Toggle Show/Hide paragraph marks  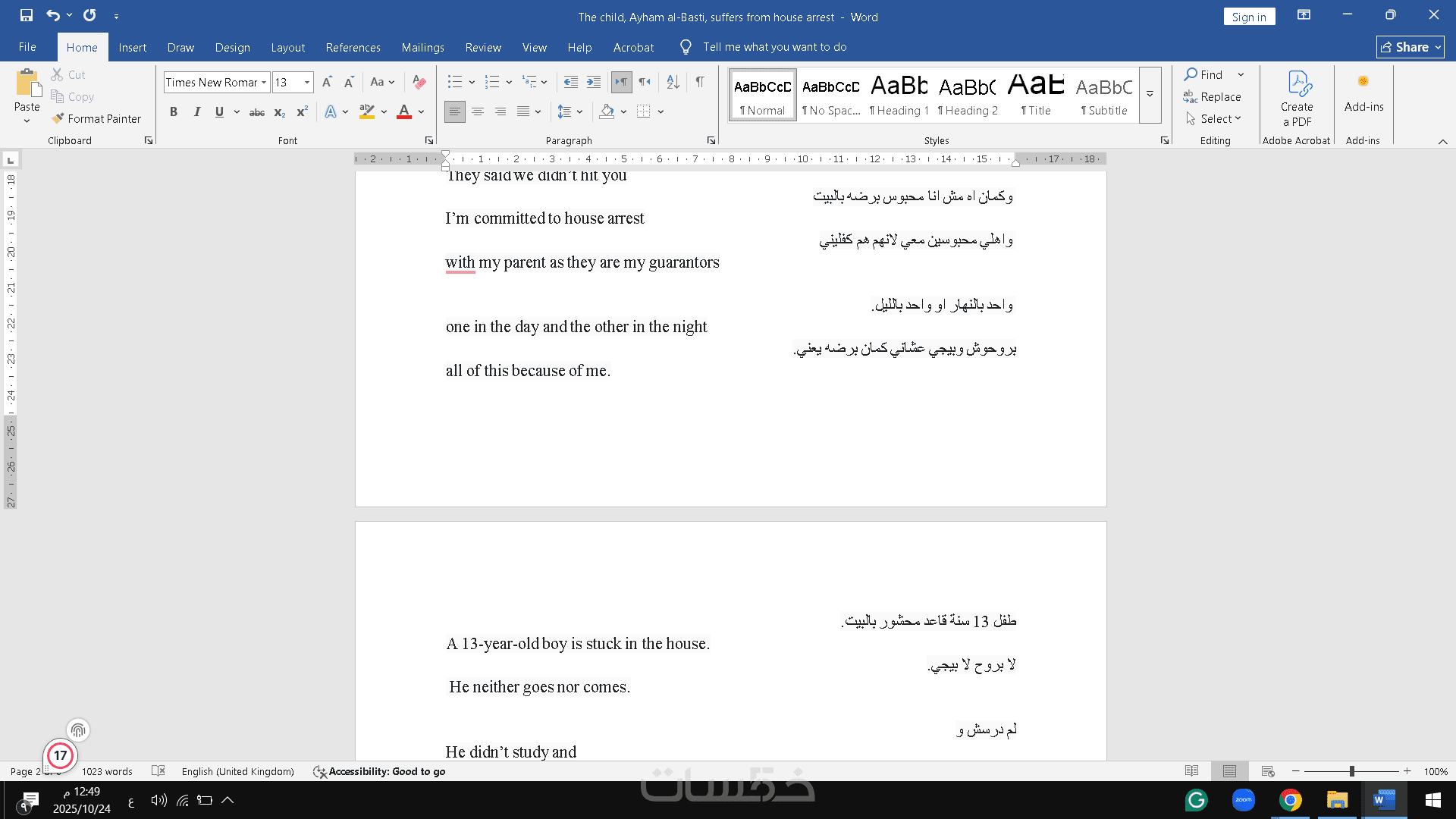700,82
